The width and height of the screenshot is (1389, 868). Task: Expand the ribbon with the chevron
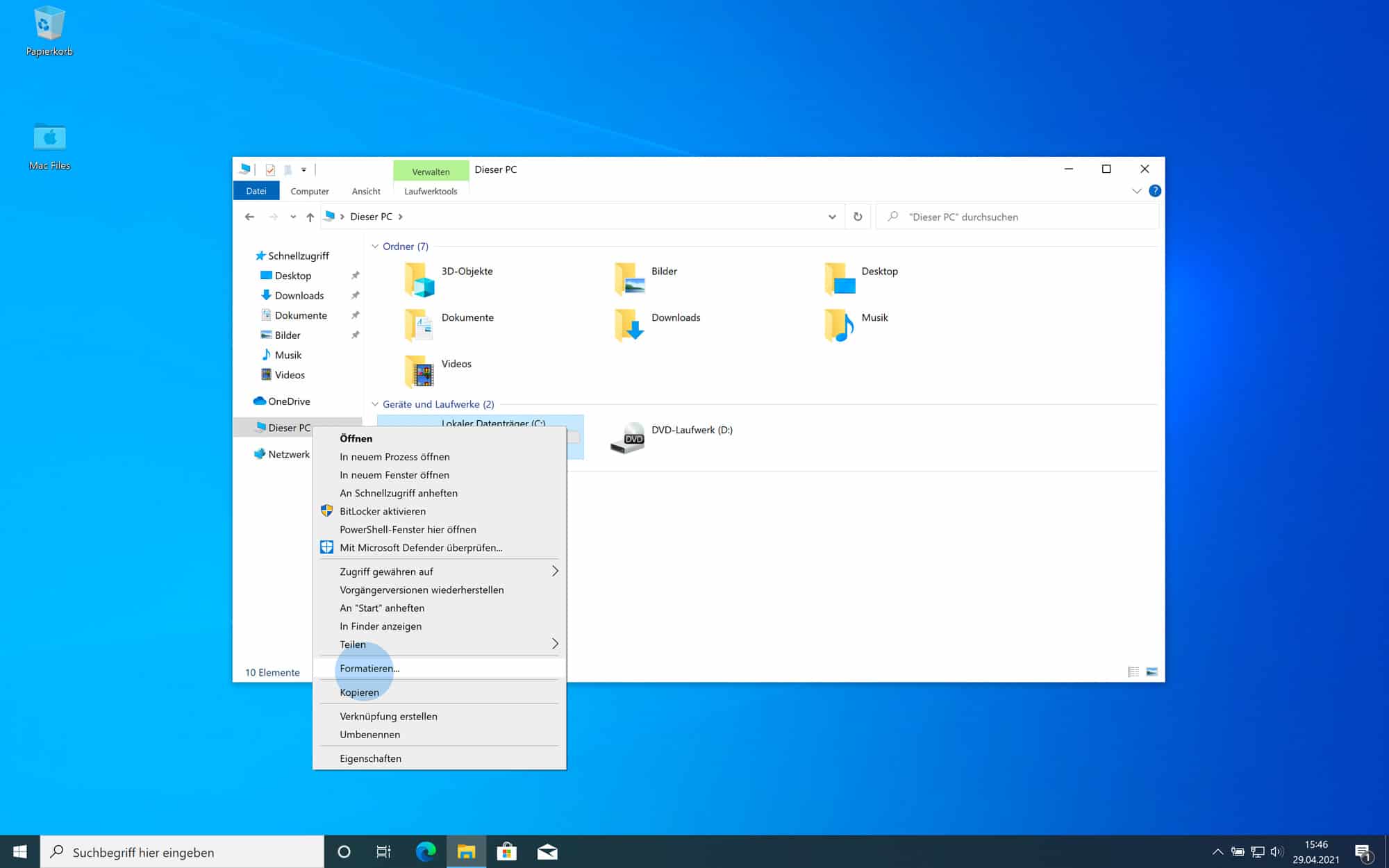[1137, 191]
